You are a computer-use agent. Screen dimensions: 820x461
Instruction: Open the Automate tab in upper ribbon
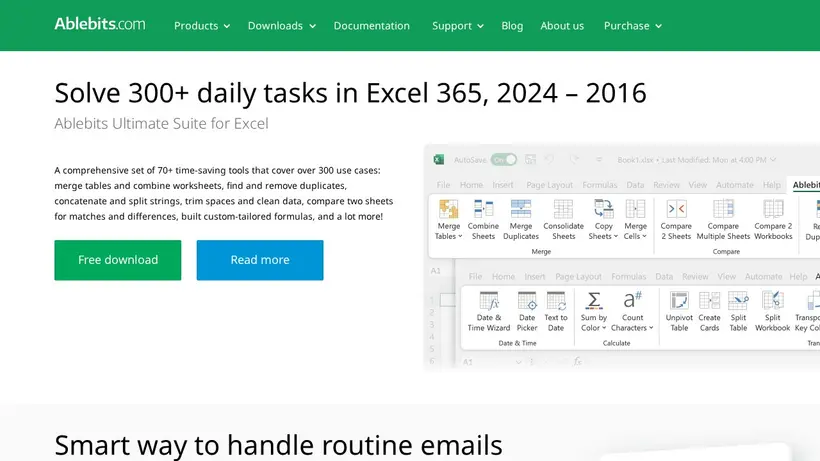[x=735, y=185]
